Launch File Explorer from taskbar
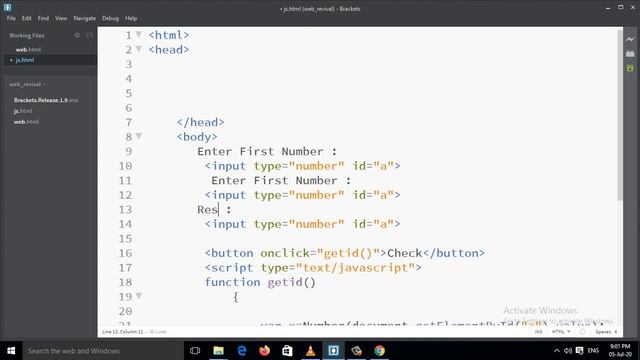The image size is (640, 360). [218, 351]
